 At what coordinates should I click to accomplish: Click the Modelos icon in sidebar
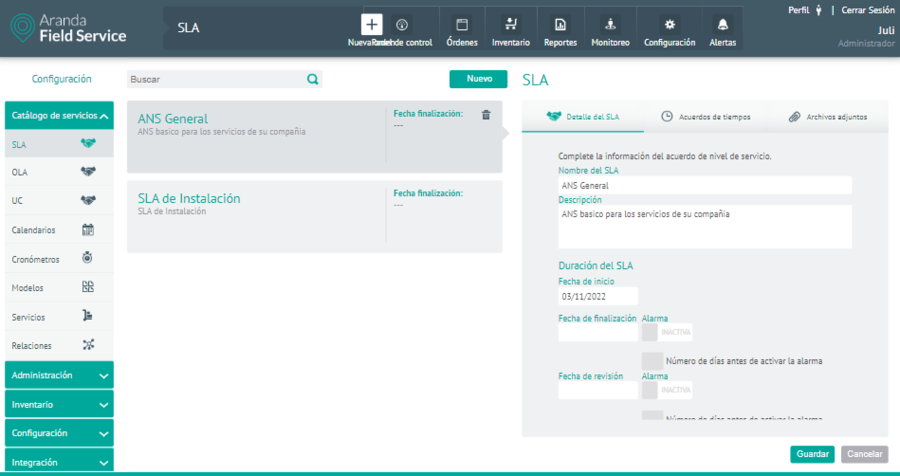[88, 287]
